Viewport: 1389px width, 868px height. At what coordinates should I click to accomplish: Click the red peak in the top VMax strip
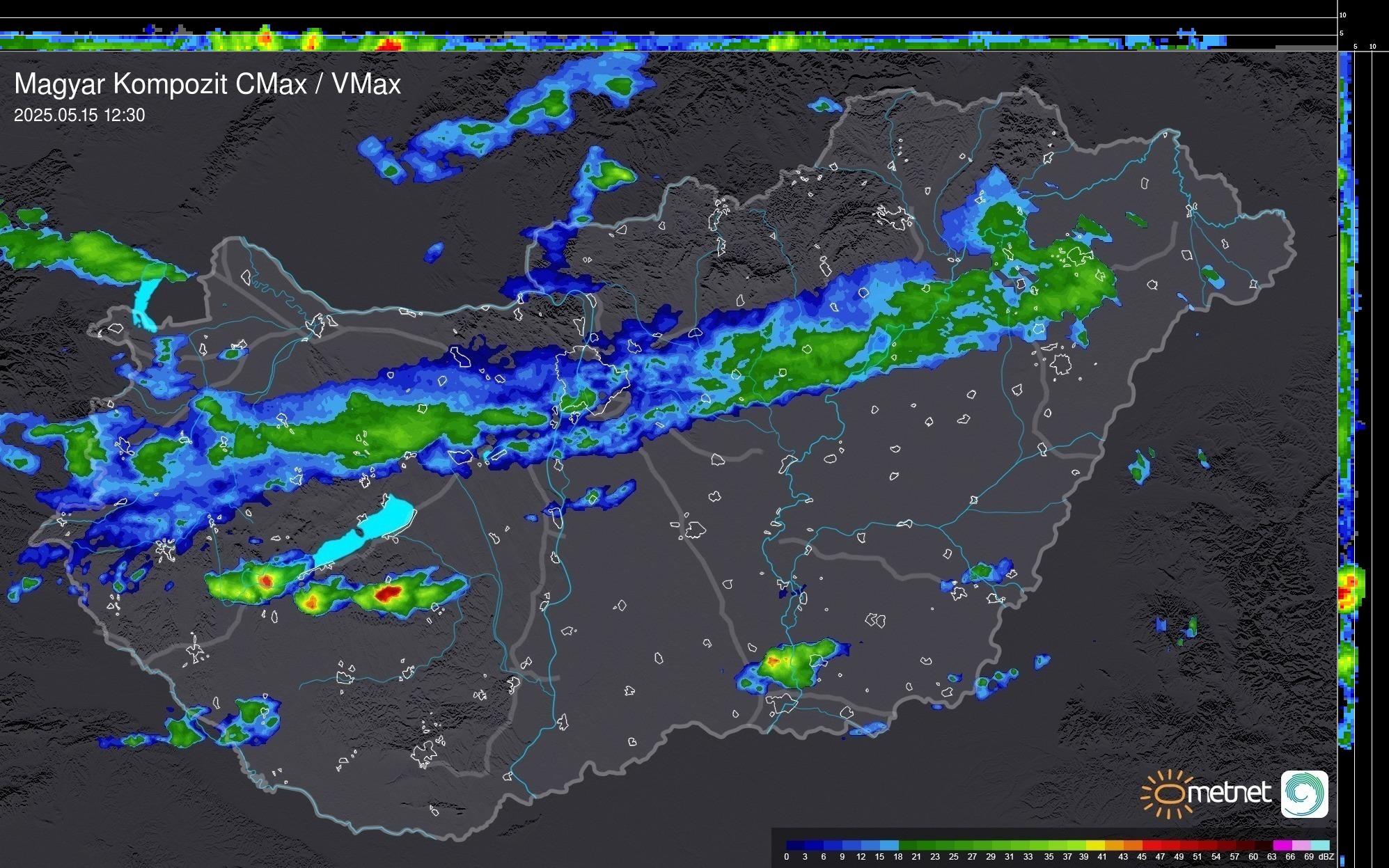point(389,45)
